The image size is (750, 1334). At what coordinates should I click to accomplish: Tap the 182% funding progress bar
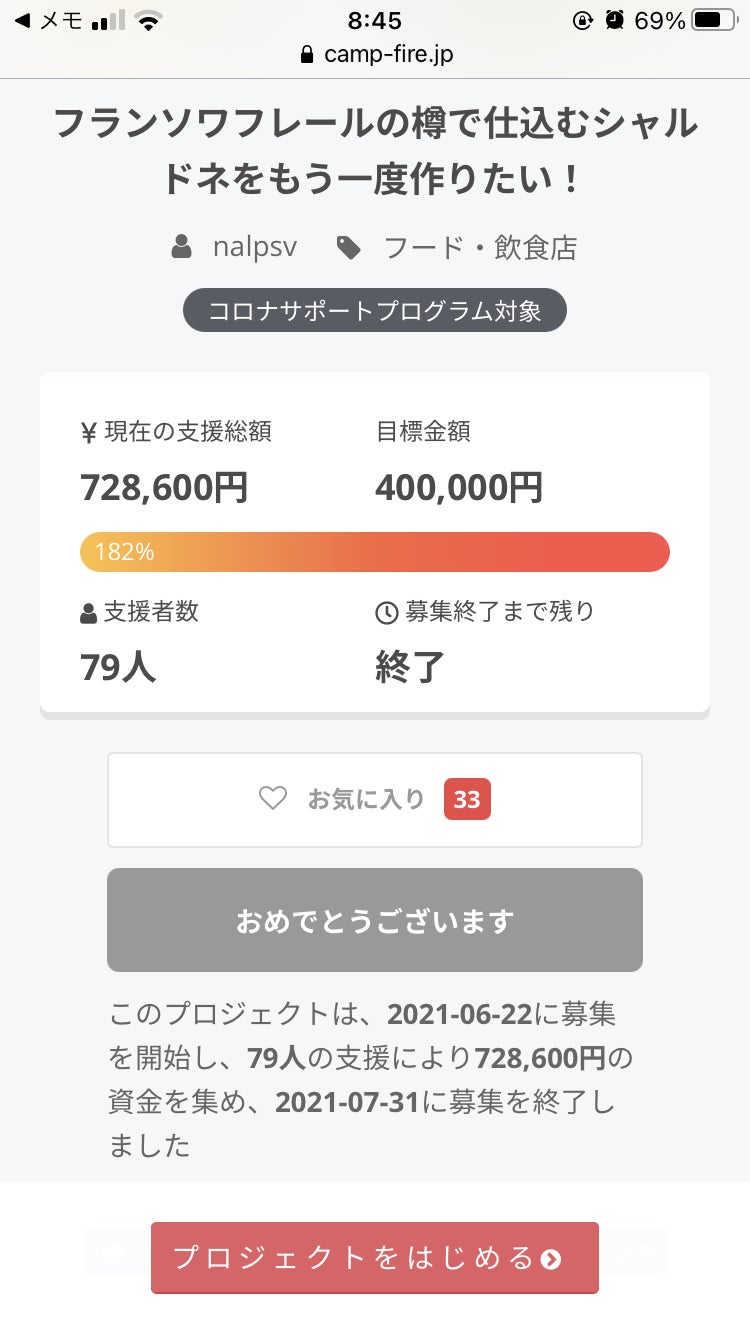(x=375, y=552)
